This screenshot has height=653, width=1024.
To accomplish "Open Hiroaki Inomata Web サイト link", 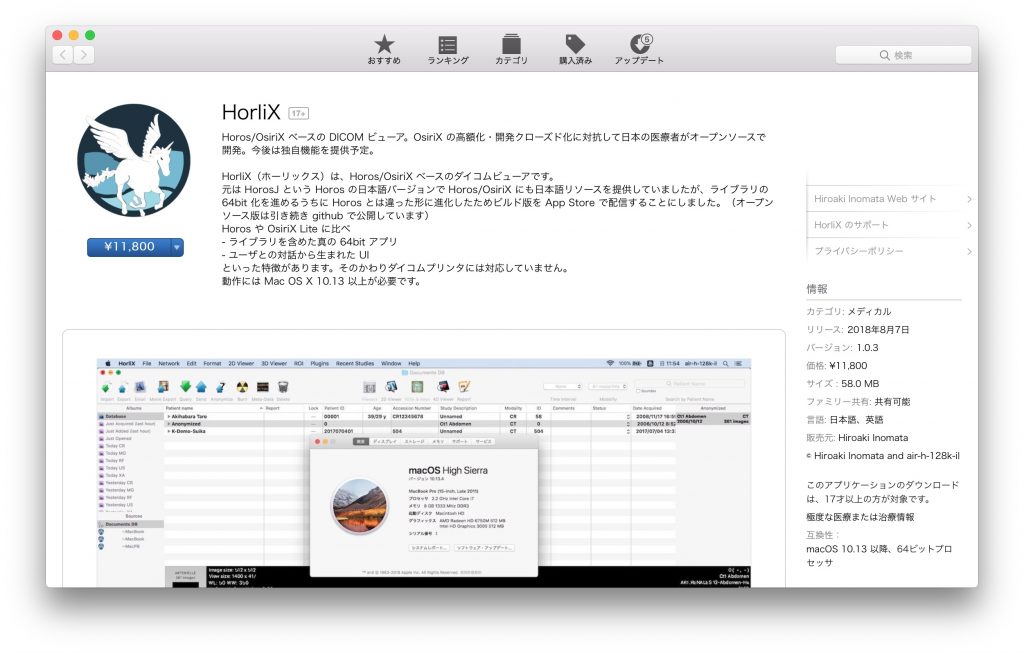I will [875, 199].
